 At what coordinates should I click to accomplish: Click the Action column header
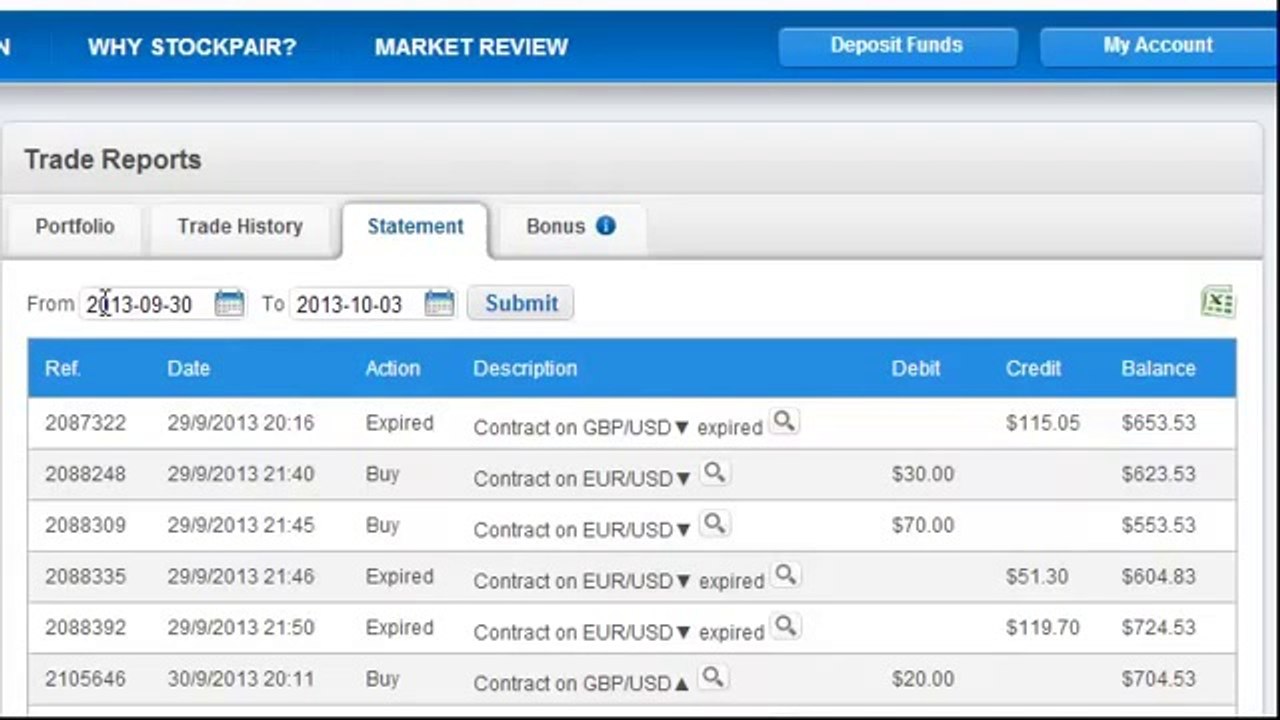point(392,368)
